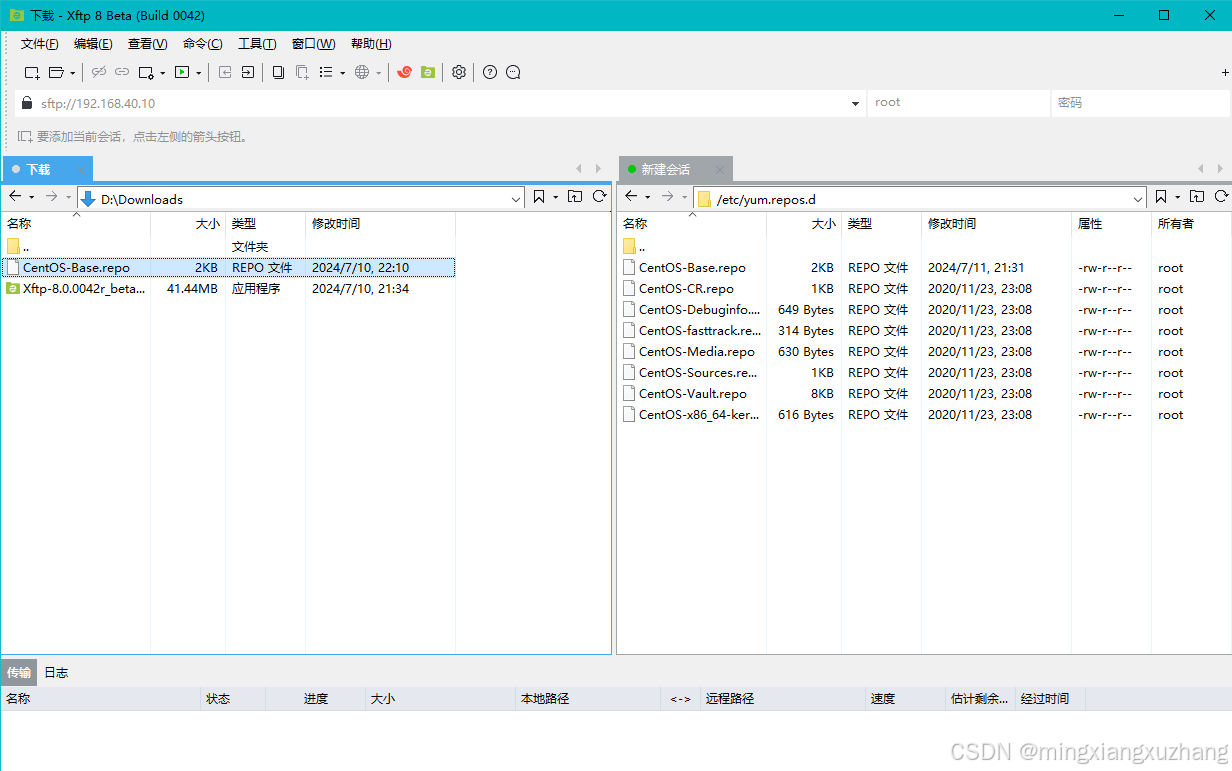Sort remote files by 所有者 column
This screenshot has height=771, width=1232.
pos(1191,224)
